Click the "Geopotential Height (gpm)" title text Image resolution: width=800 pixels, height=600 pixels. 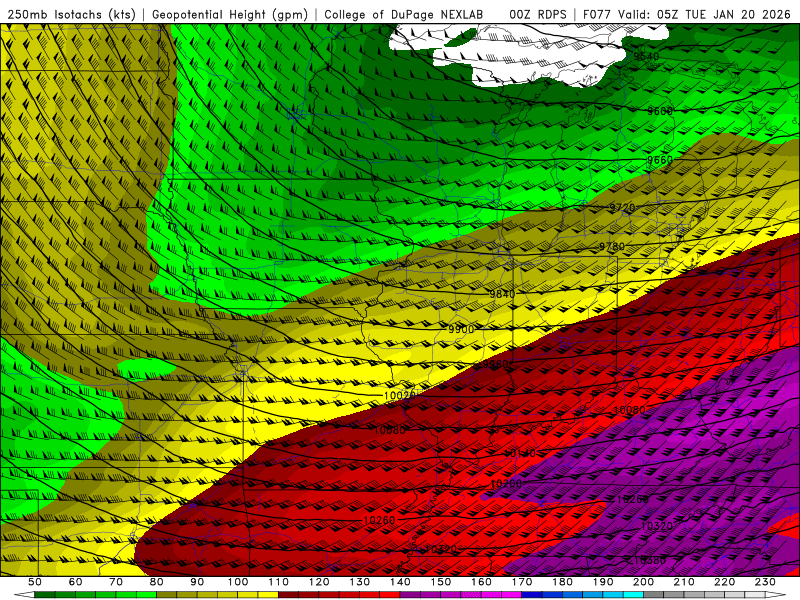point(230,15)
